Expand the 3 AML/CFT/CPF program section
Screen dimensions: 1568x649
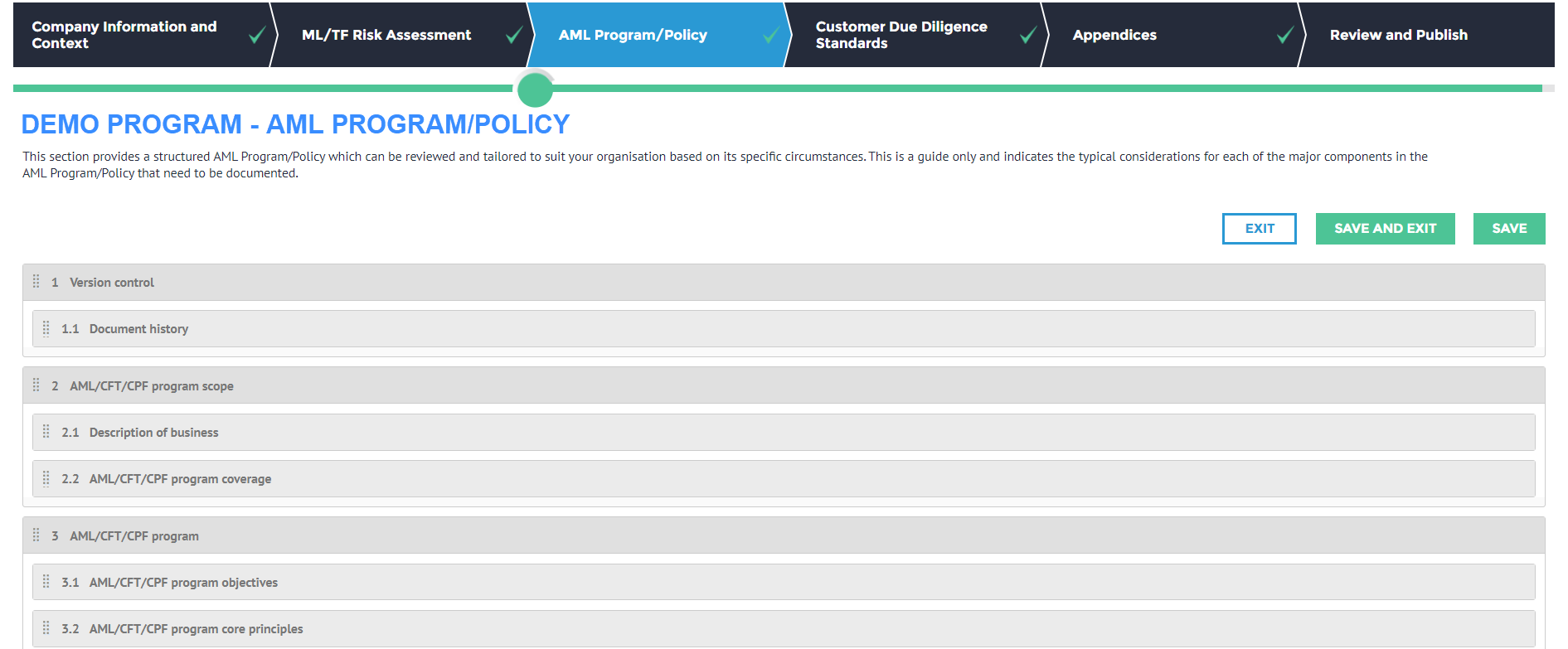coord(784,535)
